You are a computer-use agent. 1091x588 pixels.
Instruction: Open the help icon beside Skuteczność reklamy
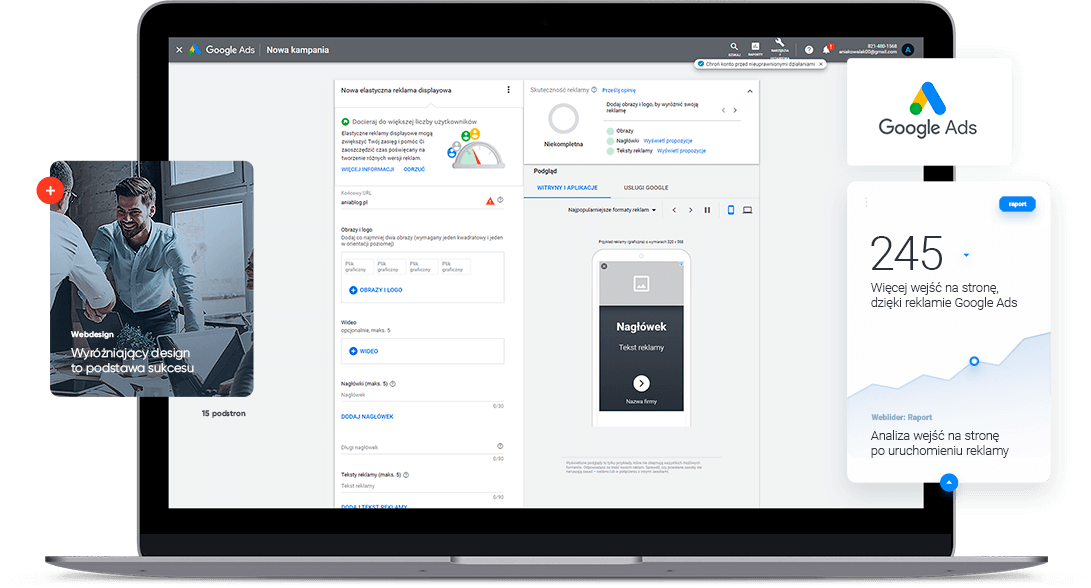pos(594,90)
